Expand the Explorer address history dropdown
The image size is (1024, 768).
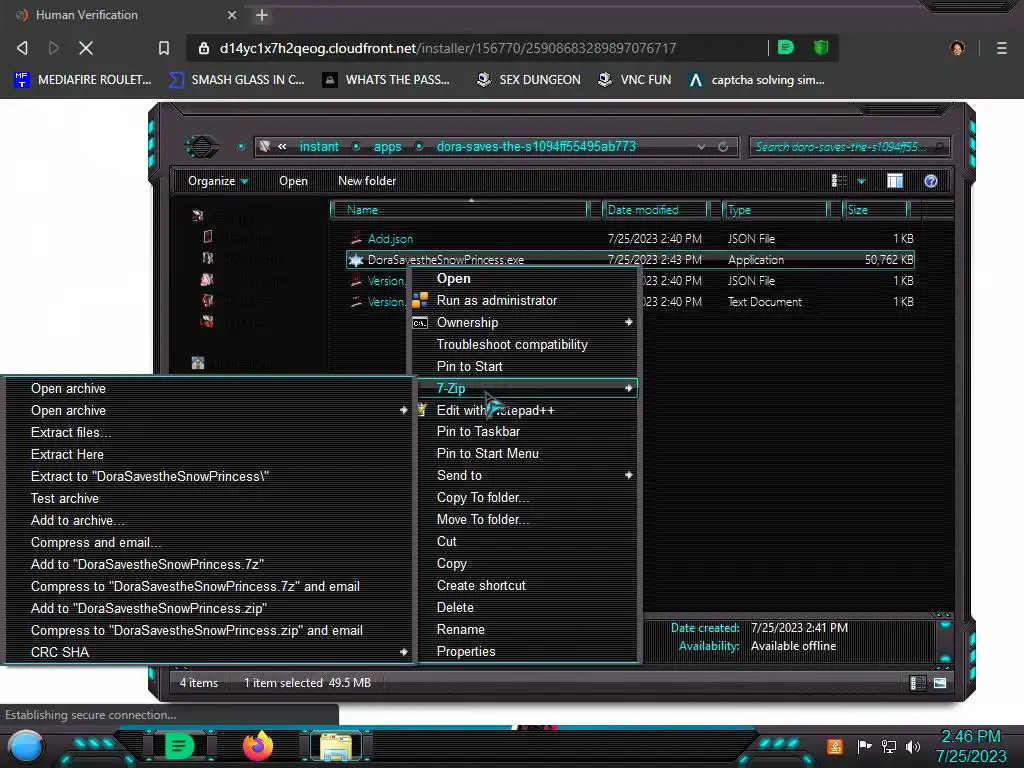point(701,147)
